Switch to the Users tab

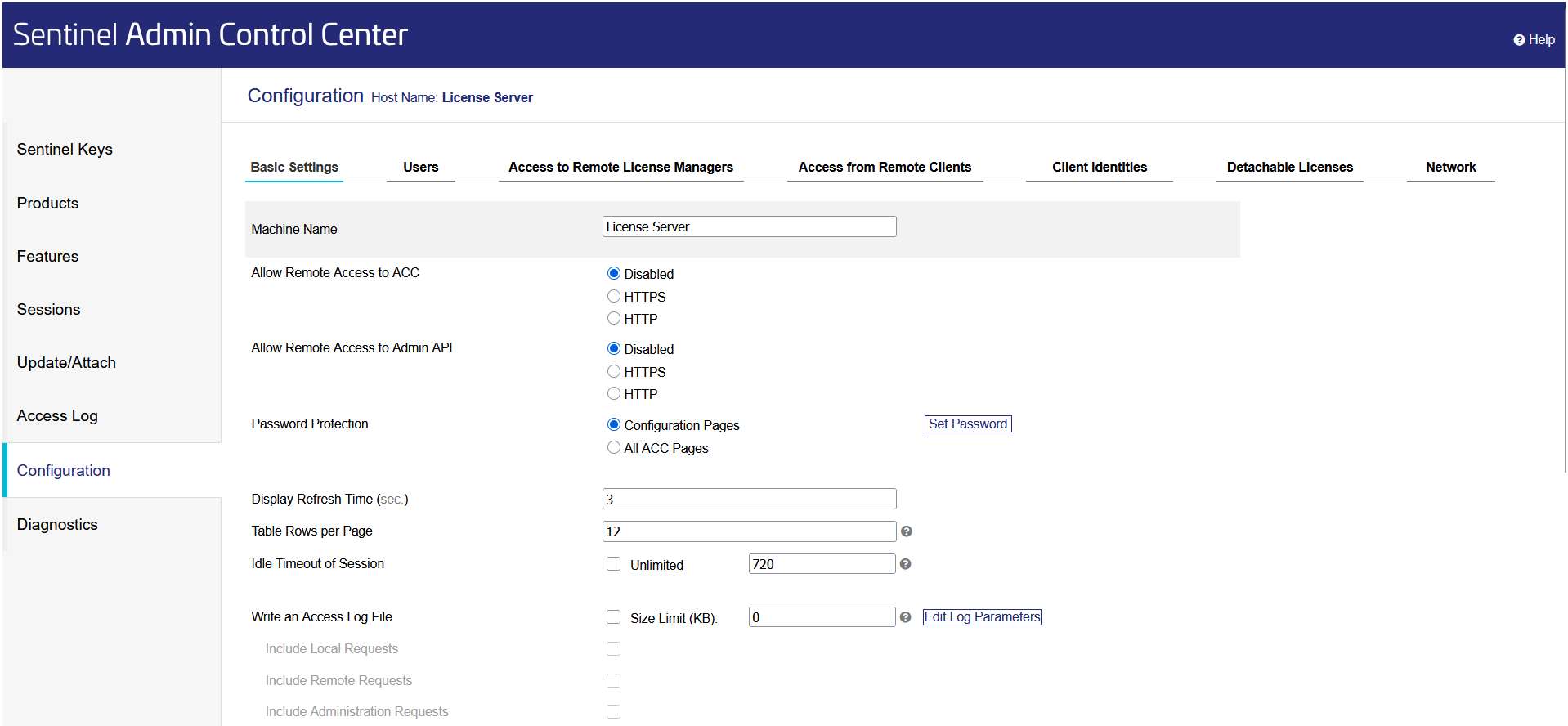click(x=420, y=167)
